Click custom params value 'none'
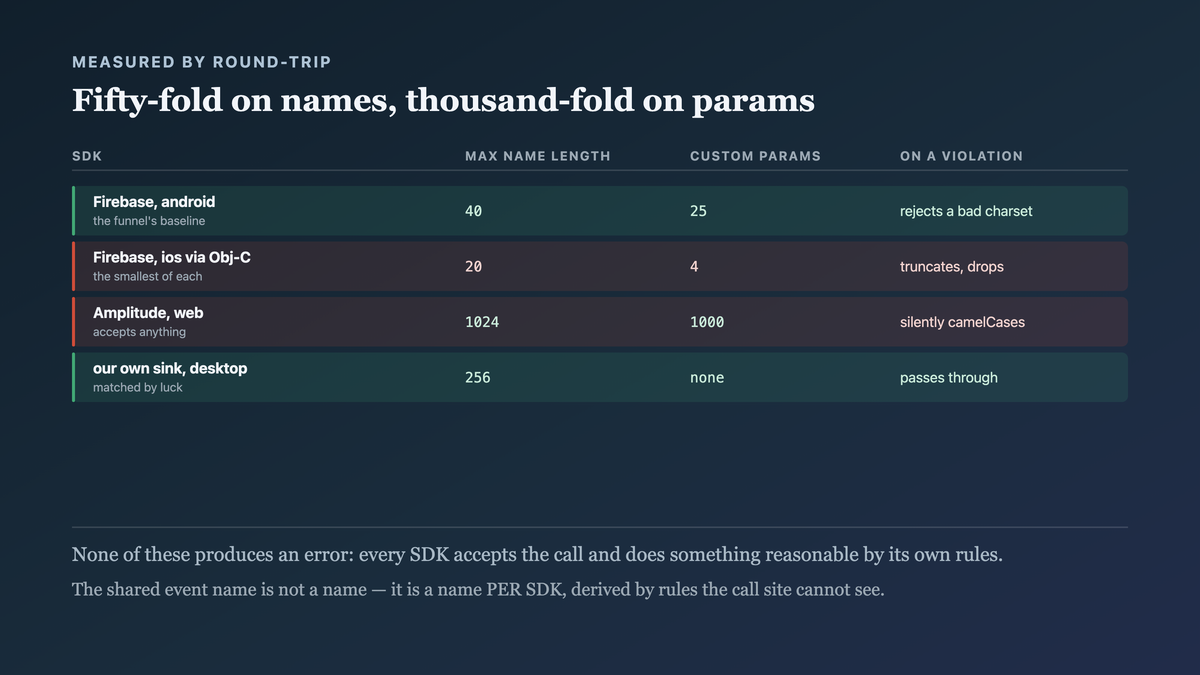The image size is (1200, 675). (707, 378)
